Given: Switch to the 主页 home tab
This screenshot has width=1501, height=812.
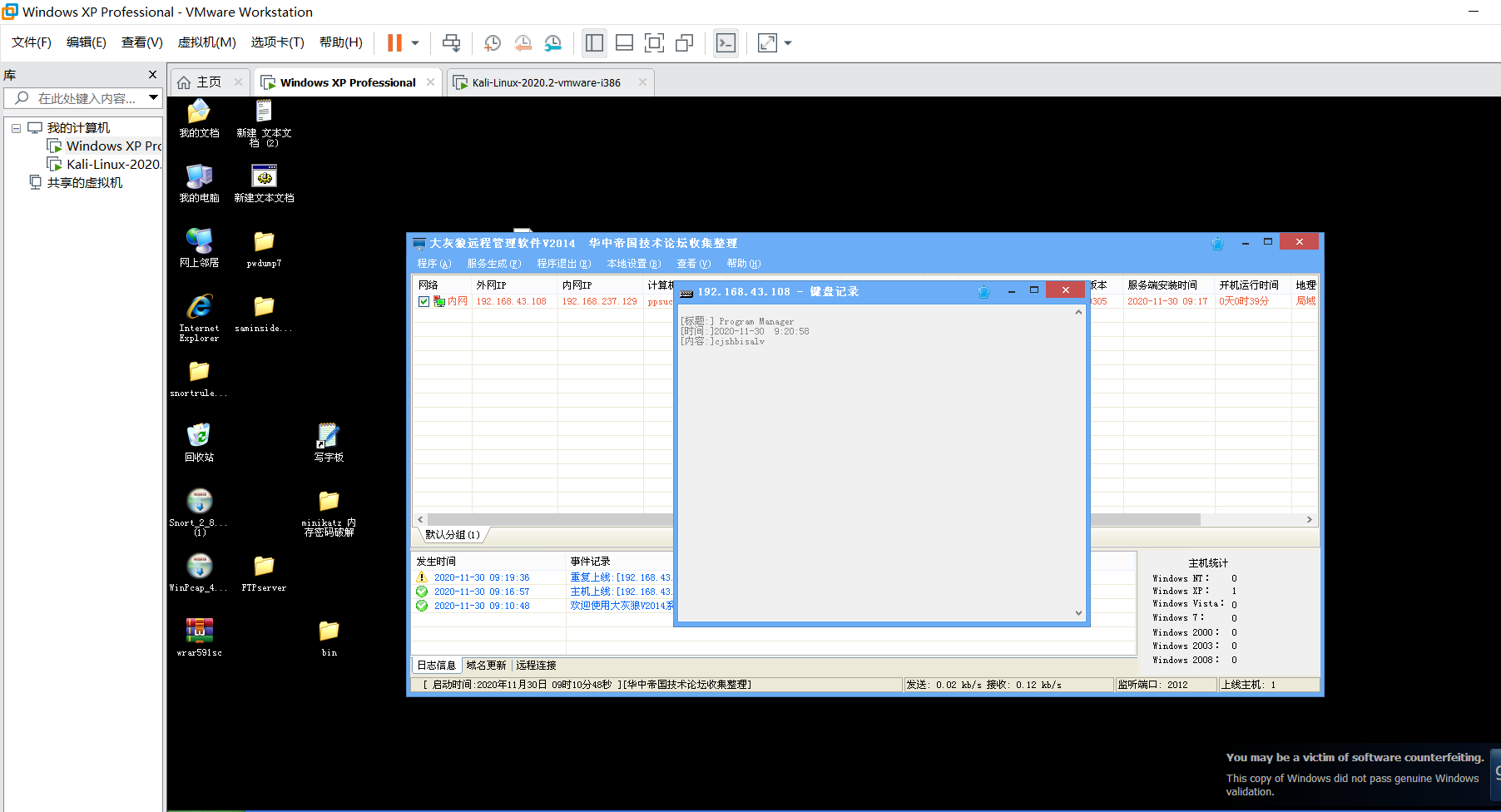Looking at the screenshot, I should [209, 82].
